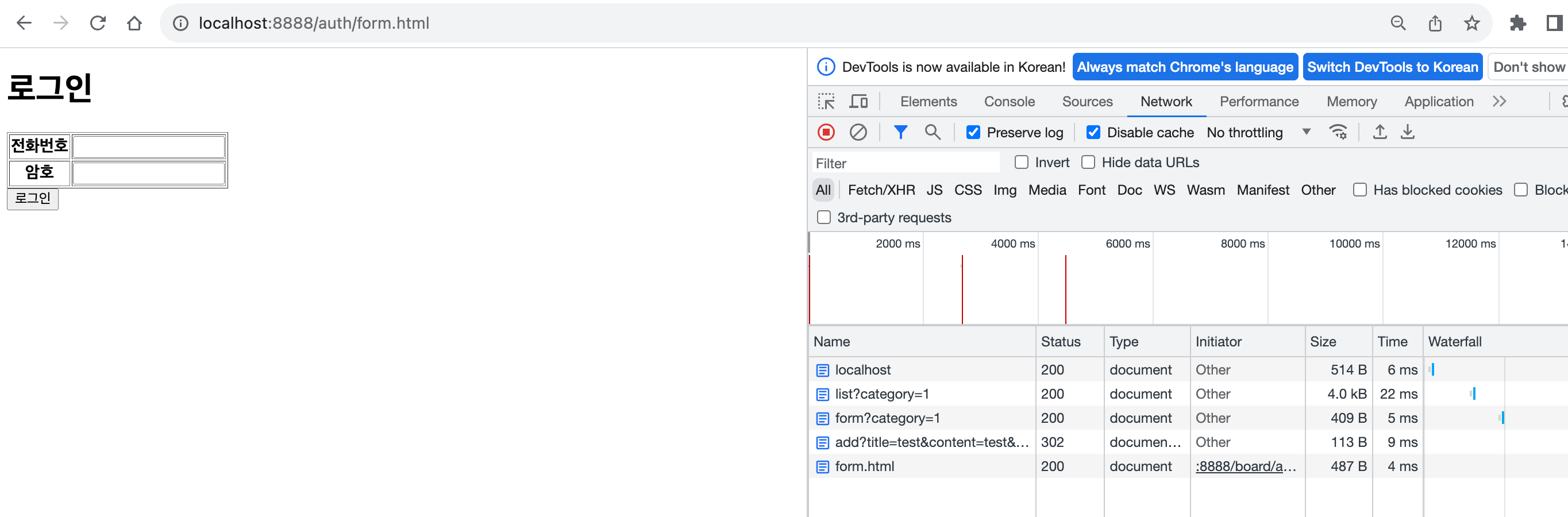The width and height of the screenshot is (1568, 517).
Task: Check Hide data URLs
Action: [1088, 163]
